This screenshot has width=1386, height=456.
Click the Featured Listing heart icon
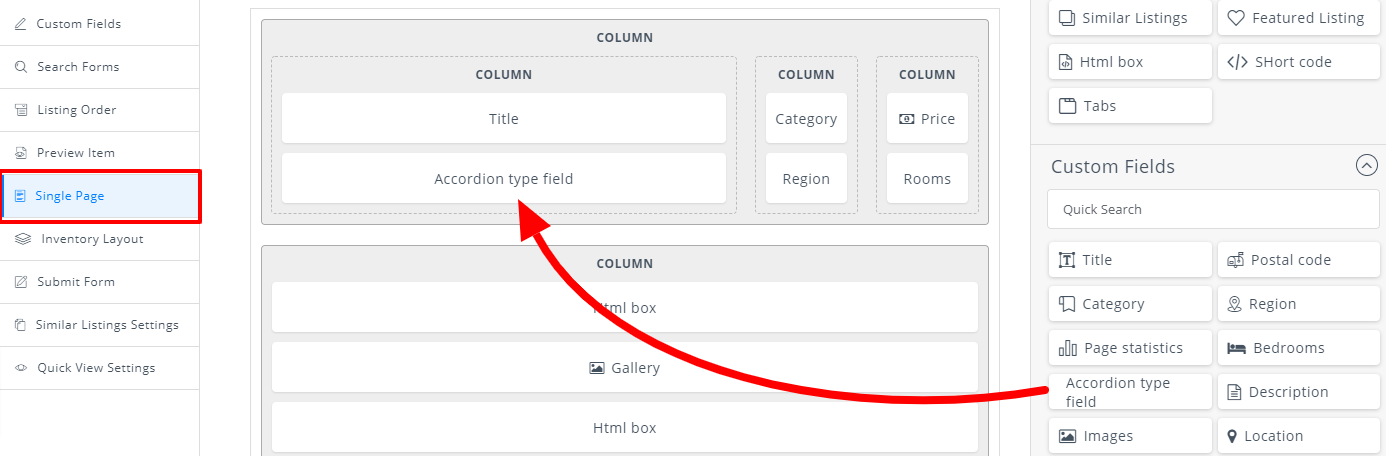pyautogui.click(x=1235, y=18)
